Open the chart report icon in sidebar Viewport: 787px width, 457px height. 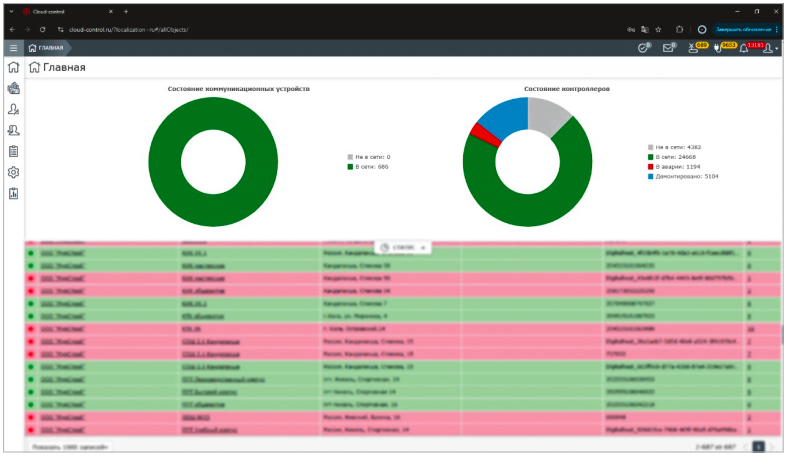coord(14,194)
